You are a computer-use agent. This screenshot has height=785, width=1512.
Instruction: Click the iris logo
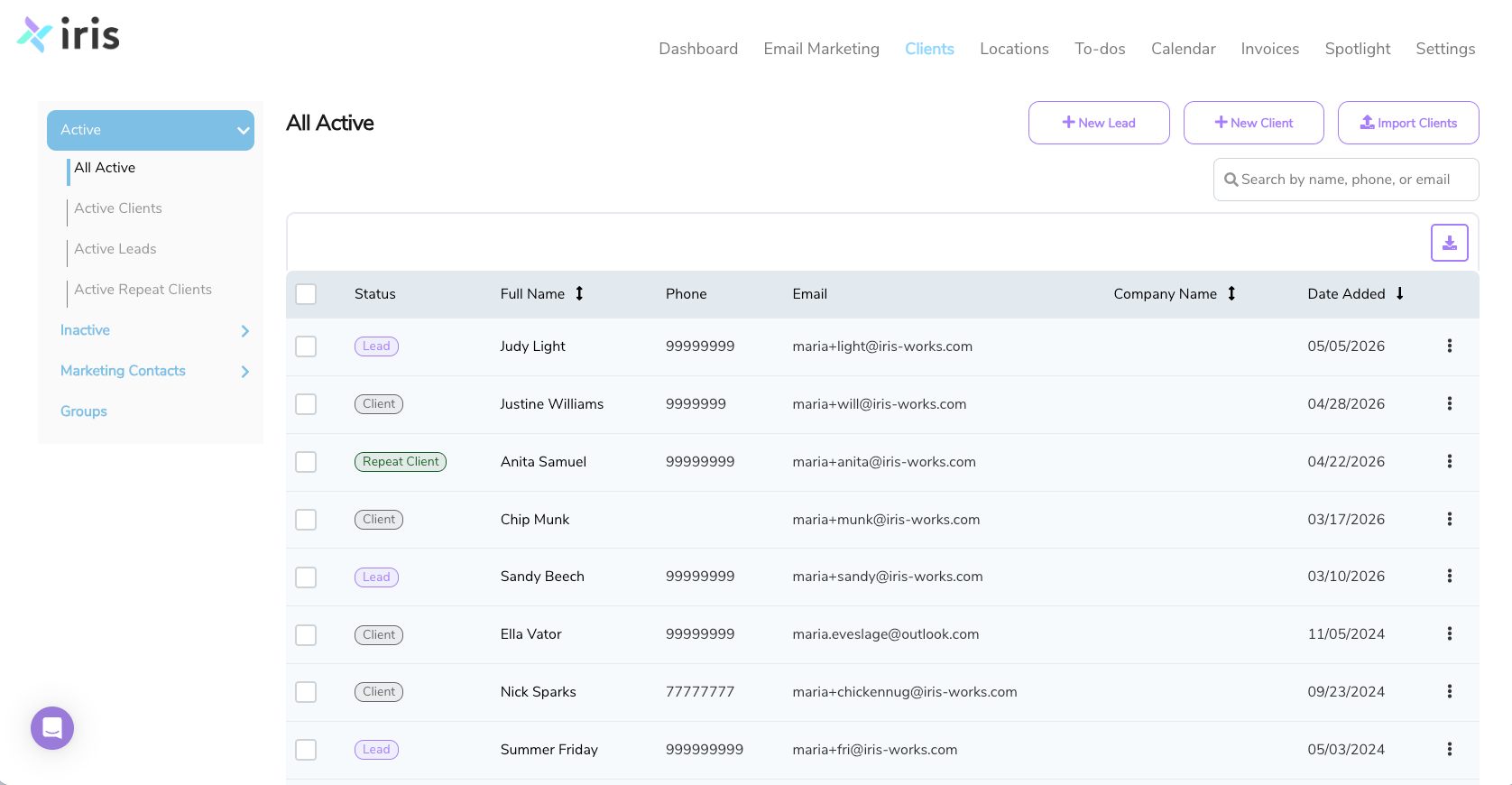click(68, 34)
